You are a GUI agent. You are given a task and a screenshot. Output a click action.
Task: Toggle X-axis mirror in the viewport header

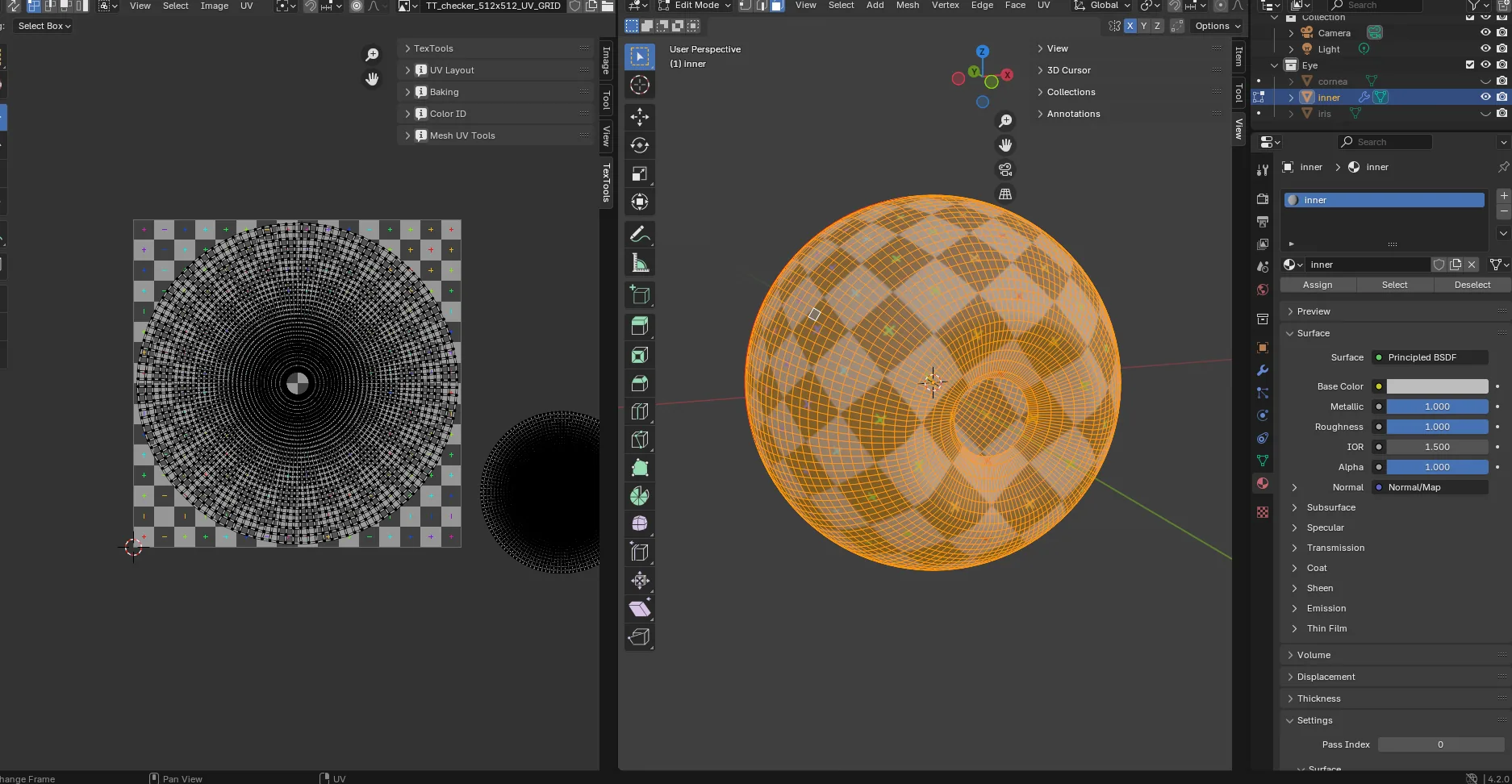1130,26
